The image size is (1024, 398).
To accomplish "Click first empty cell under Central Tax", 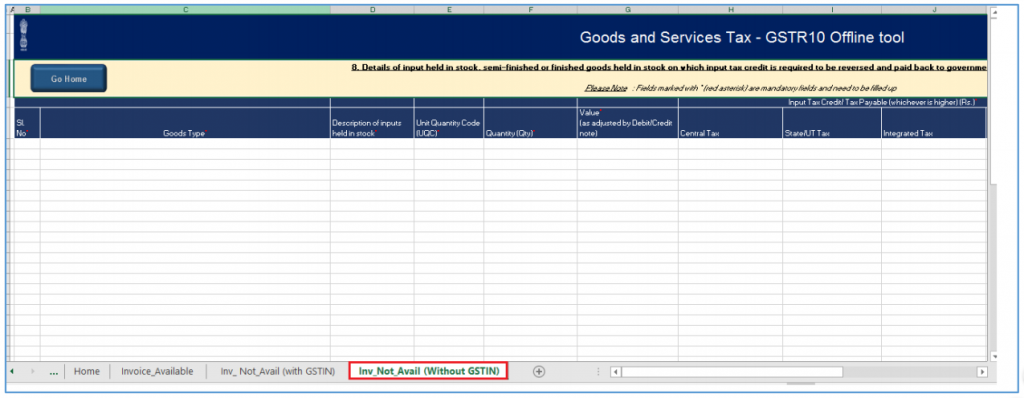I will 730,143.
